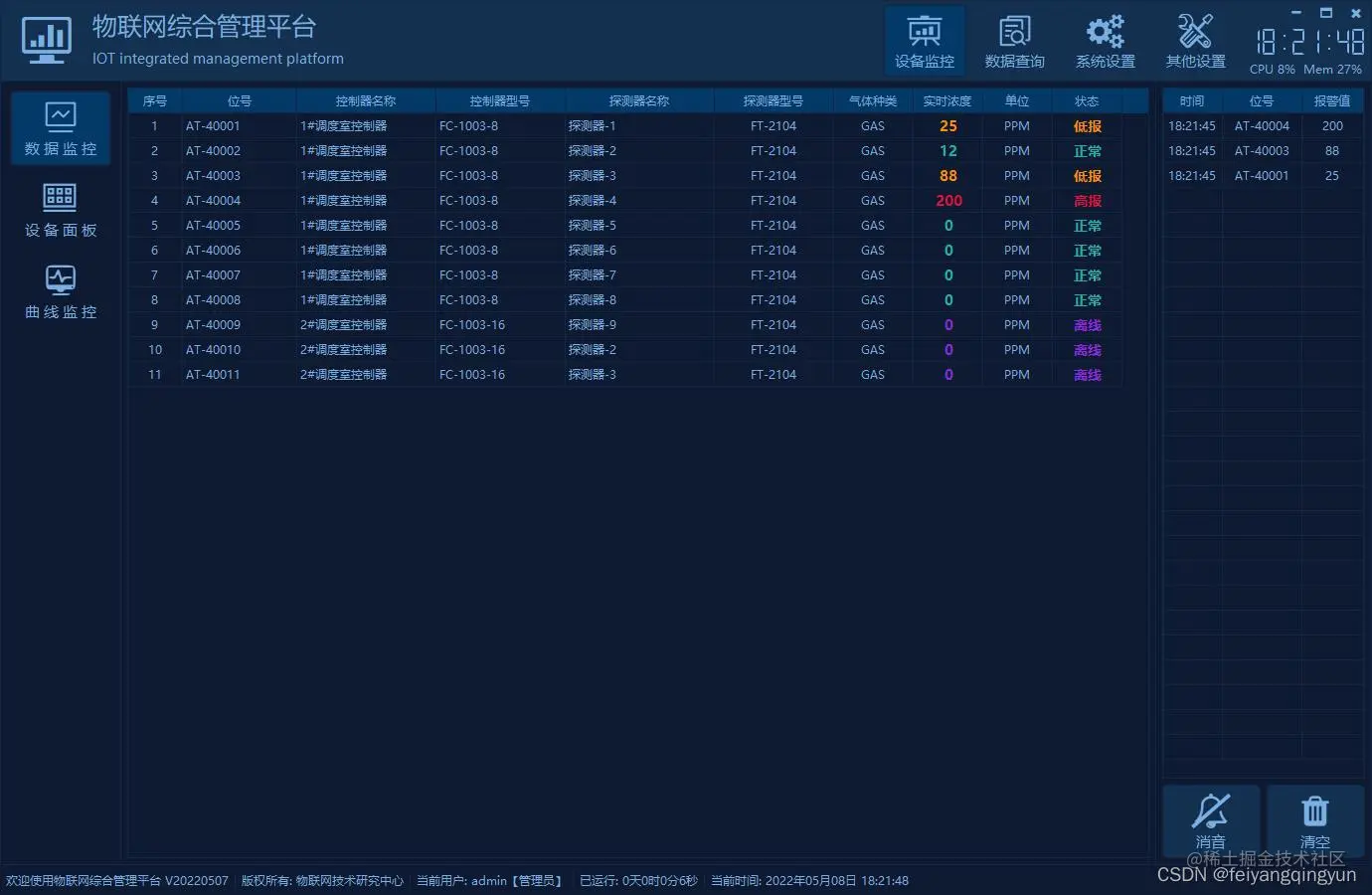This screenshot has width=1372, height=895.
Task: Click the orange concentration value 25 in main table
Action: (948, 126)
